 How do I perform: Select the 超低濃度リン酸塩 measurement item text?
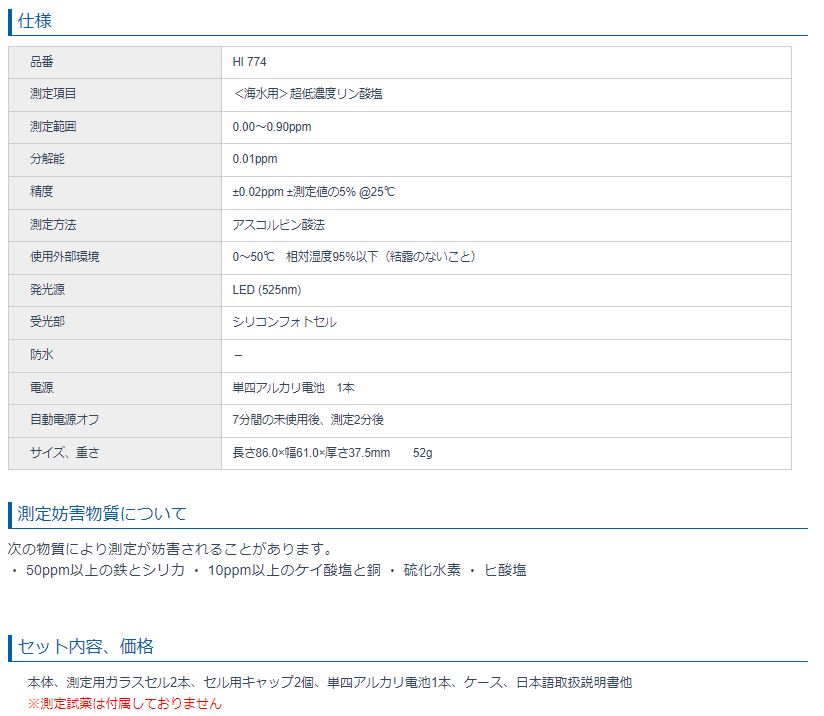336,94
